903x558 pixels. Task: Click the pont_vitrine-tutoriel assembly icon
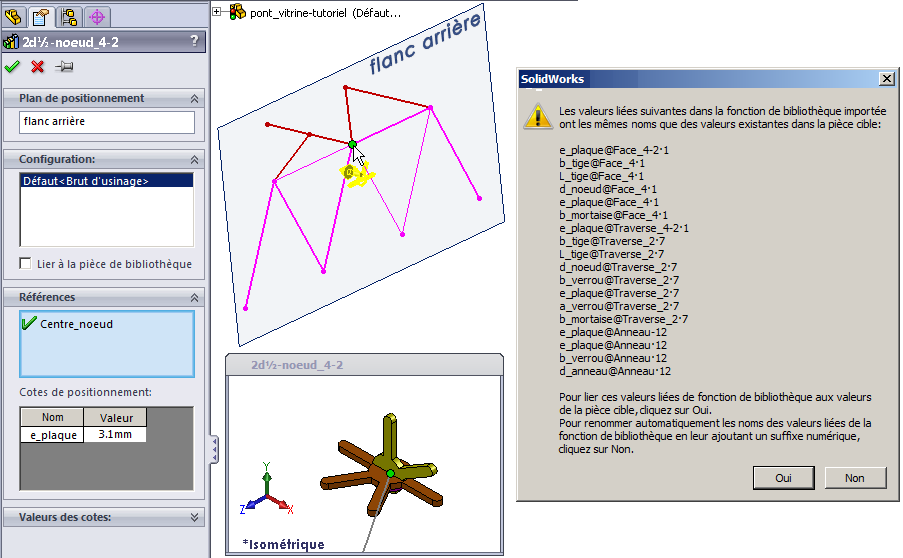pyautogui.click(x=237, y=11)
